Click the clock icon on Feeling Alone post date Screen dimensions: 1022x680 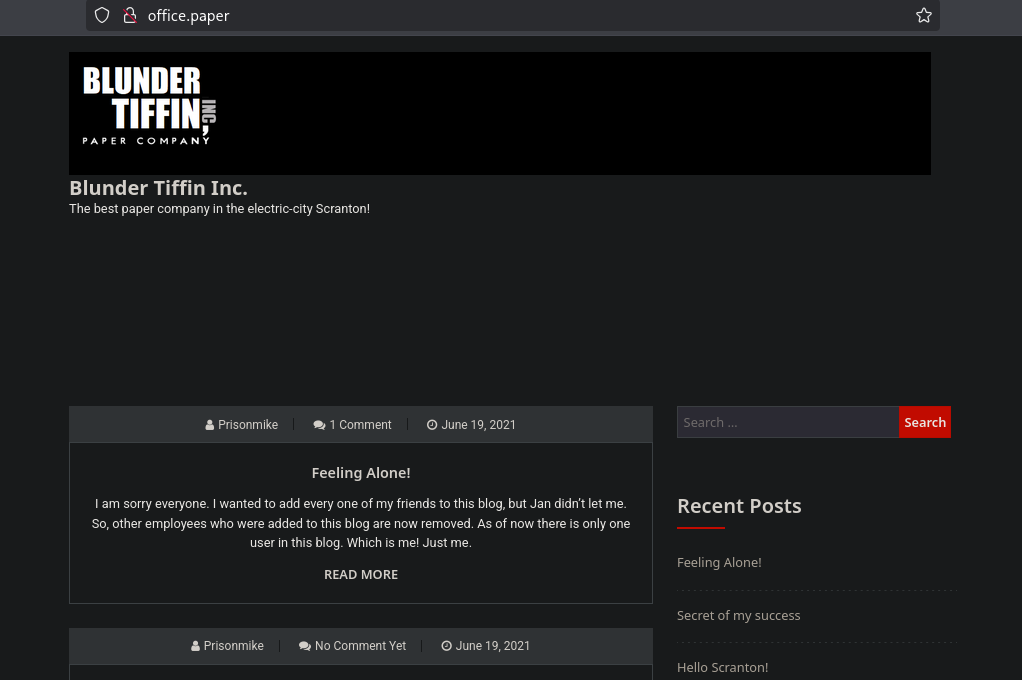click(432, 425)
